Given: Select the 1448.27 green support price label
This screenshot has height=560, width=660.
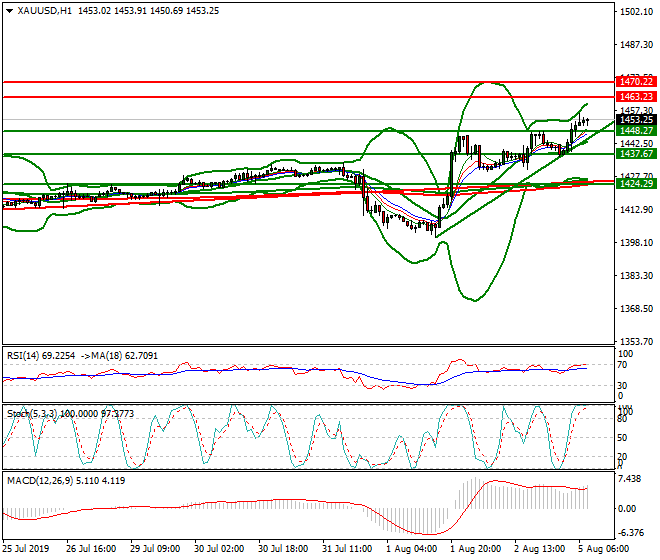Looking at the screenshot, I should pos(636,131).
